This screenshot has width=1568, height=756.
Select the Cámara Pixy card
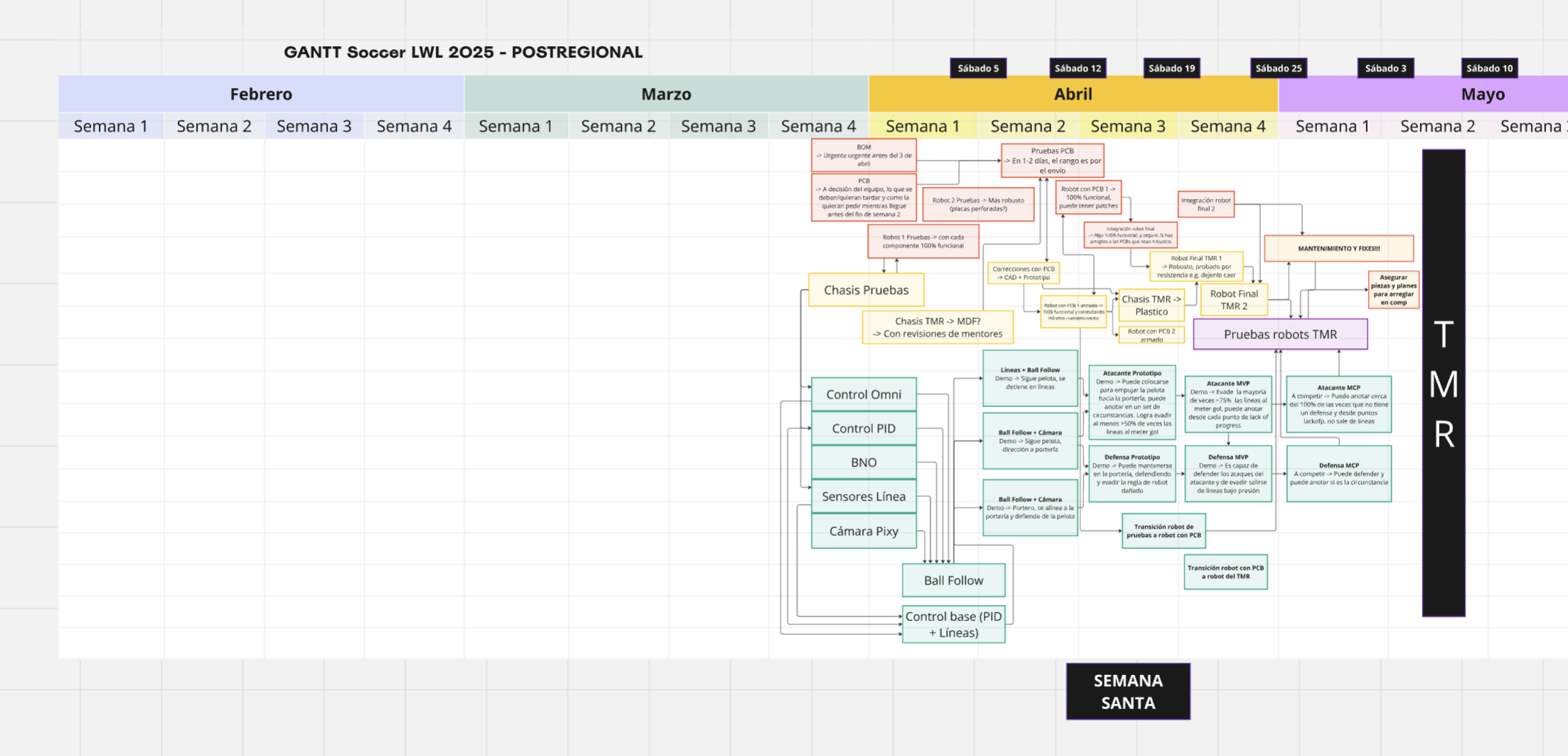[864, 531]
